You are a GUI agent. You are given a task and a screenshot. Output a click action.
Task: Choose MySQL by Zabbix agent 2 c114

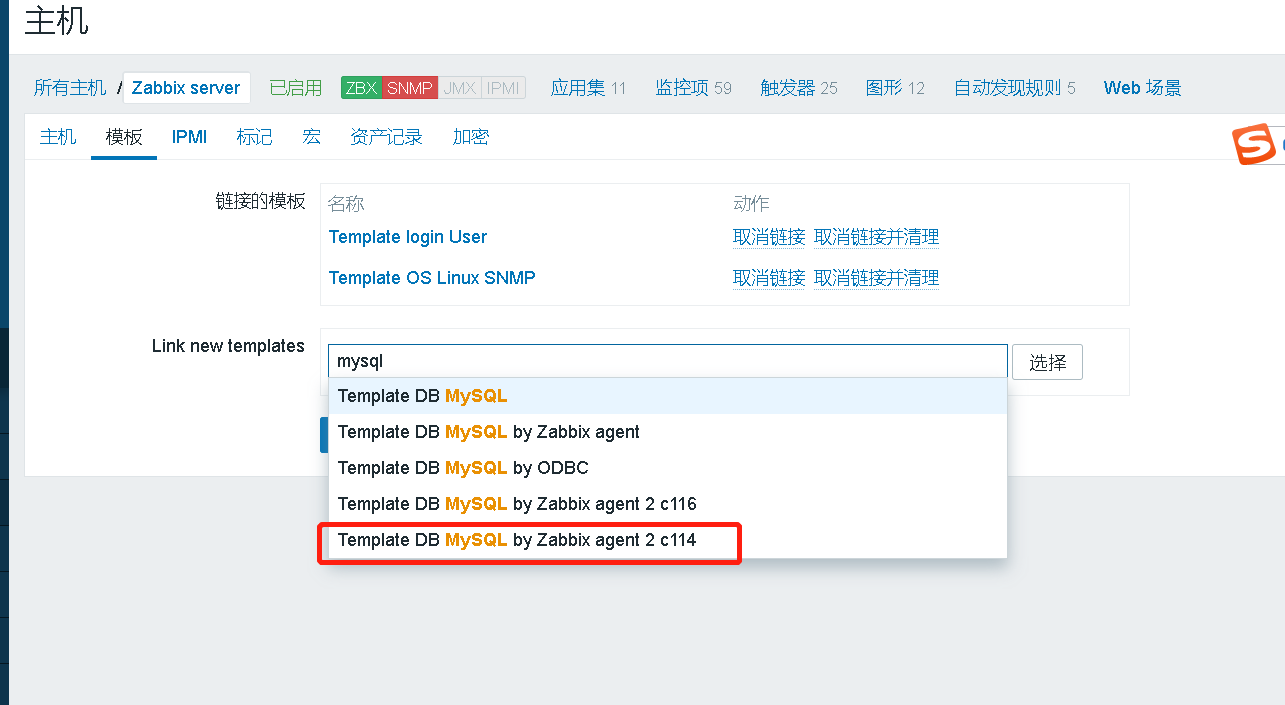(517, 540)
